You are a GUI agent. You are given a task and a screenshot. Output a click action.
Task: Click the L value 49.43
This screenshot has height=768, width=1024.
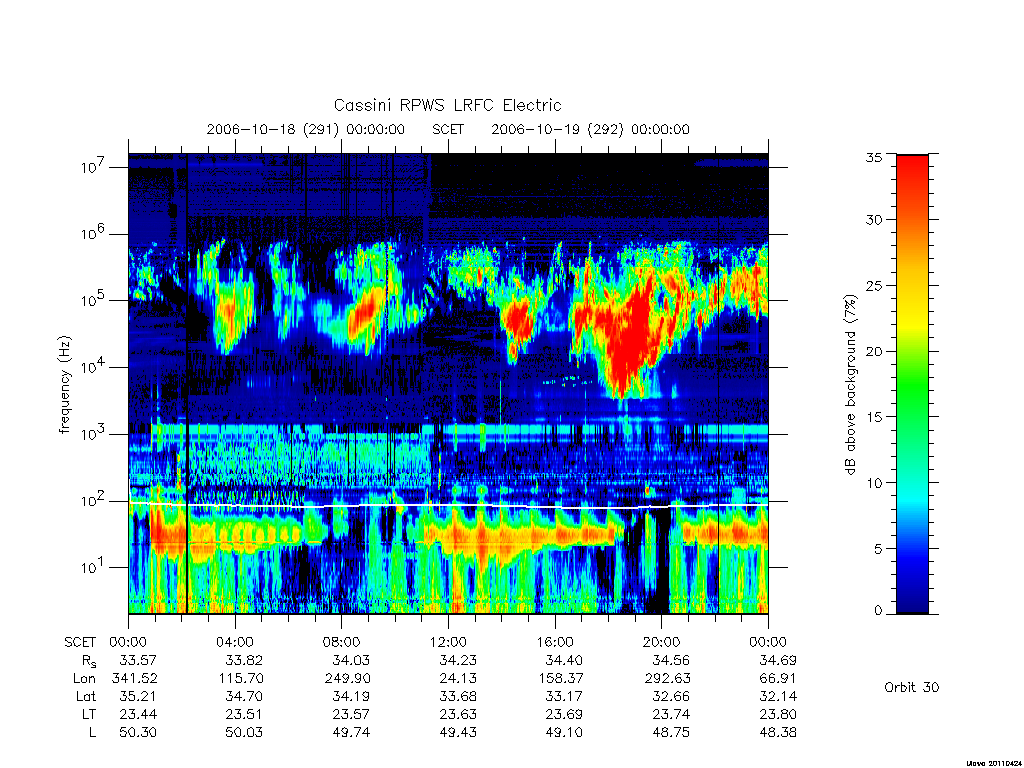pos(458,732)
